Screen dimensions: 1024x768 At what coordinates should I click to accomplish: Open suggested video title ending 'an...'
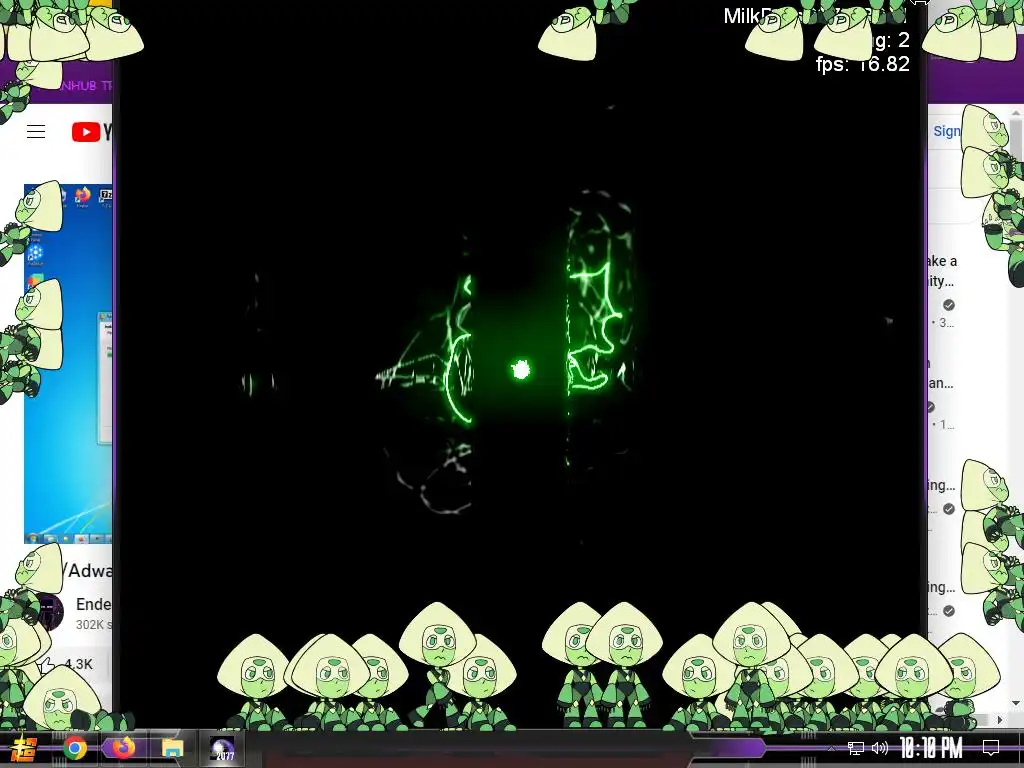[941, 383]
